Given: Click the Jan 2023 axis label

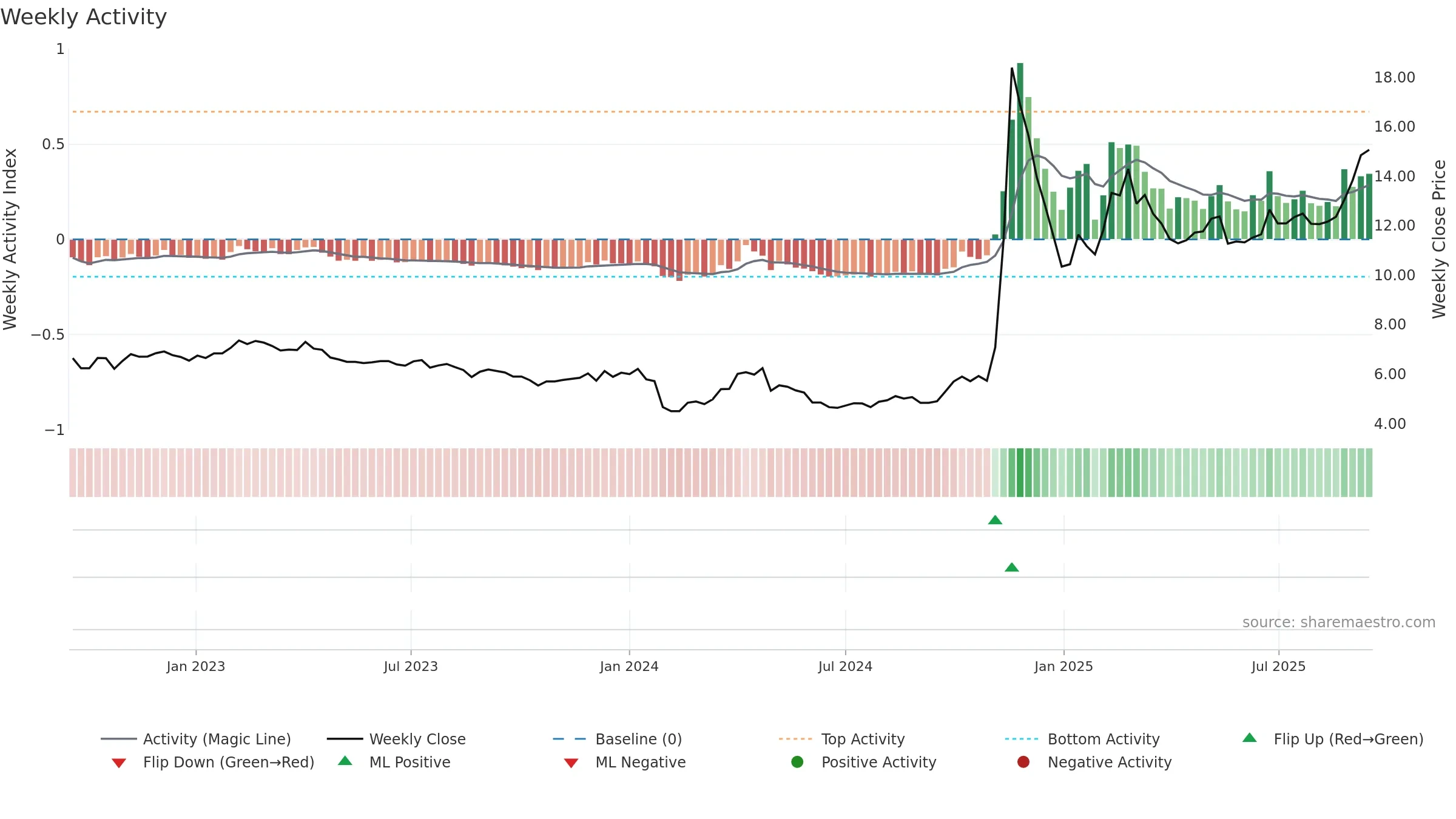Looking at the screenshot, I should click(x=196, y=666).
